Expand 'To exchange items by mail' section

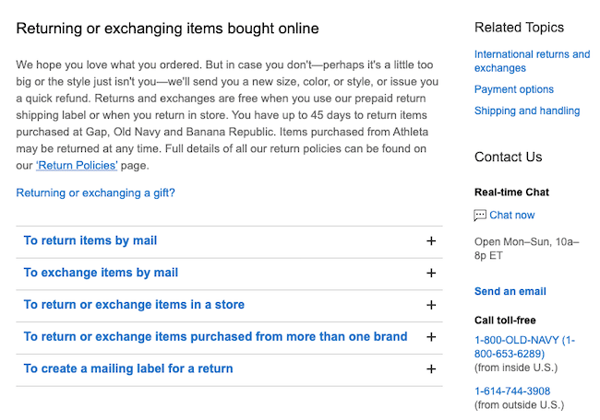(x=101, y=273)
